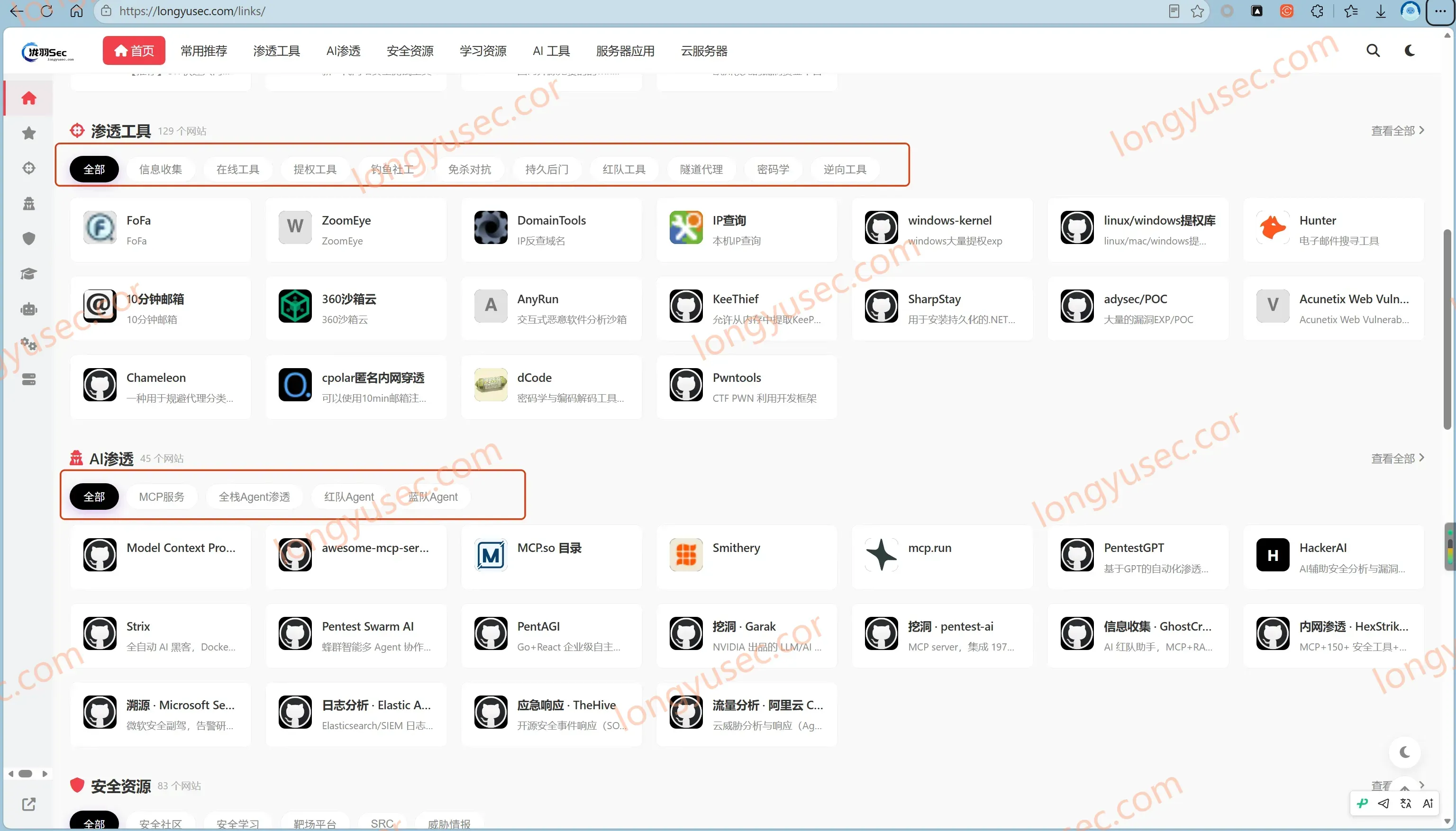Image resolution: width=1456 pixels, height=831 pixels.
Task: Open the DomainTools link card
Action: tap(552, 230)
